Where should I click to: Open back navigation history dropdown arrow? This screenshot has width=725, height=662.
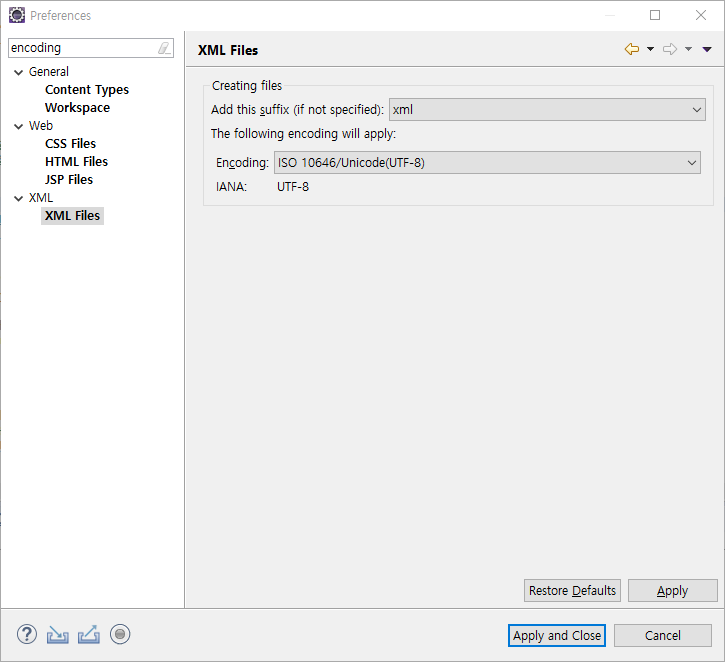pyautogui.click(x=650, y=49)
